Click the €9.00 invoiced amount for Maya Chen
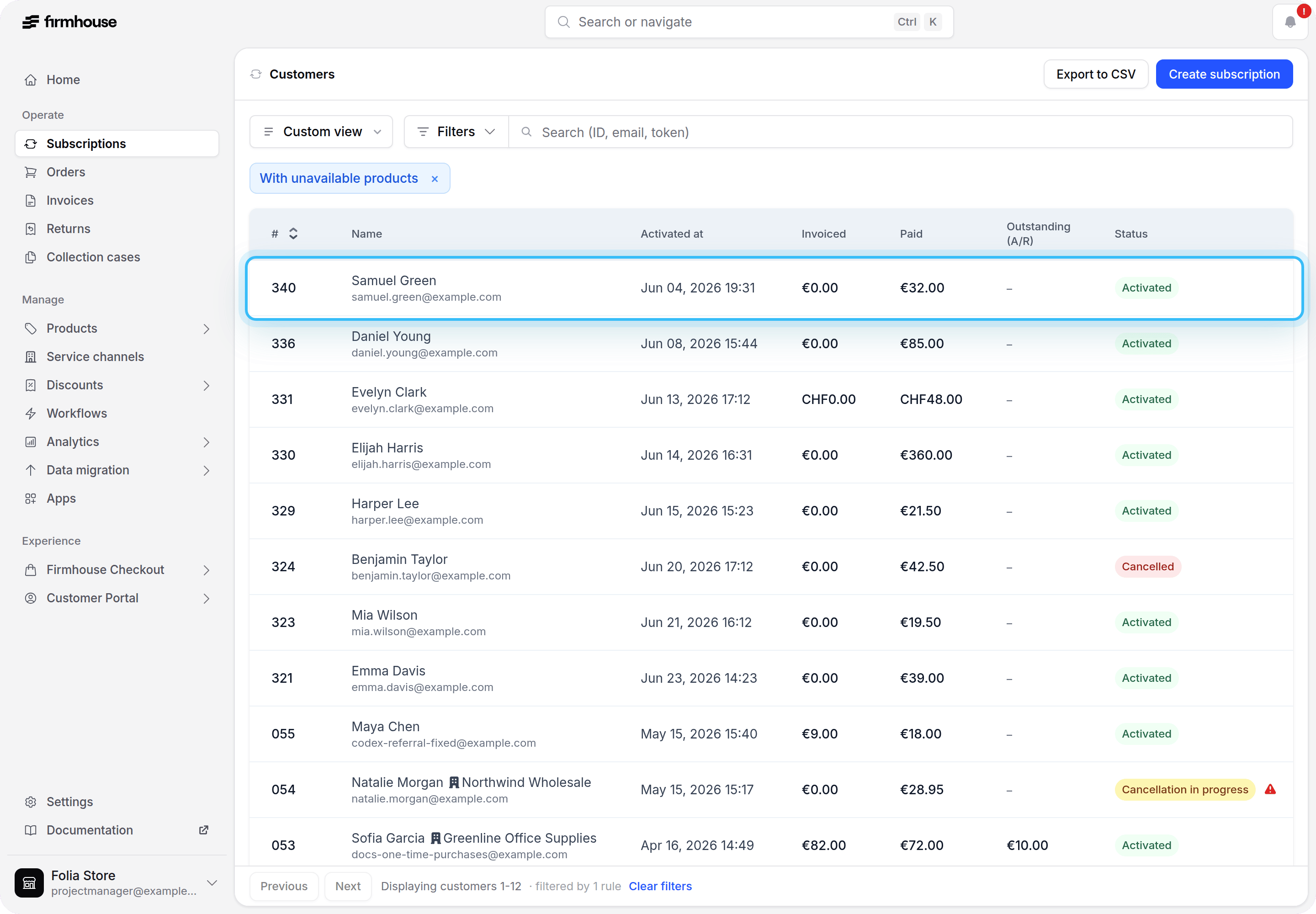 [x=819, y=733]
